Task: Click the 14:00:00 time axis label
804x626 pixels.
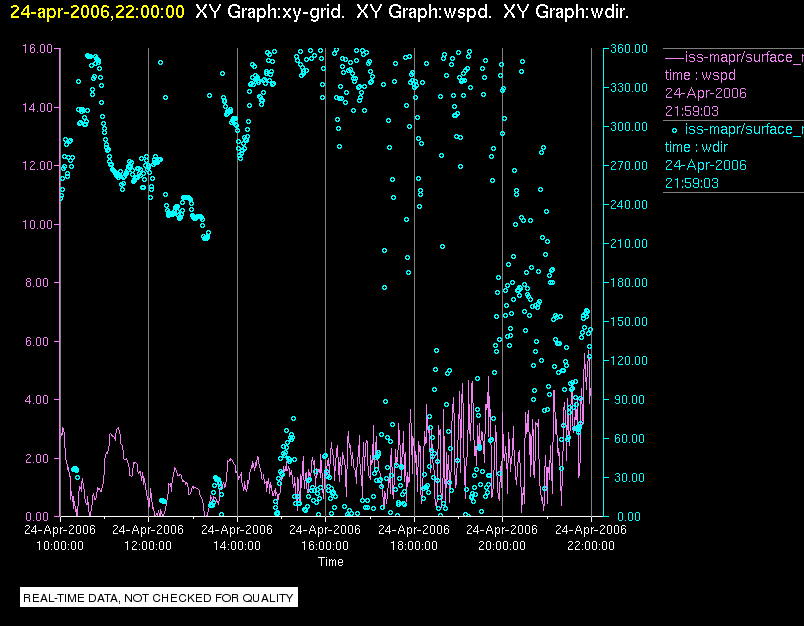Action: 237,546
